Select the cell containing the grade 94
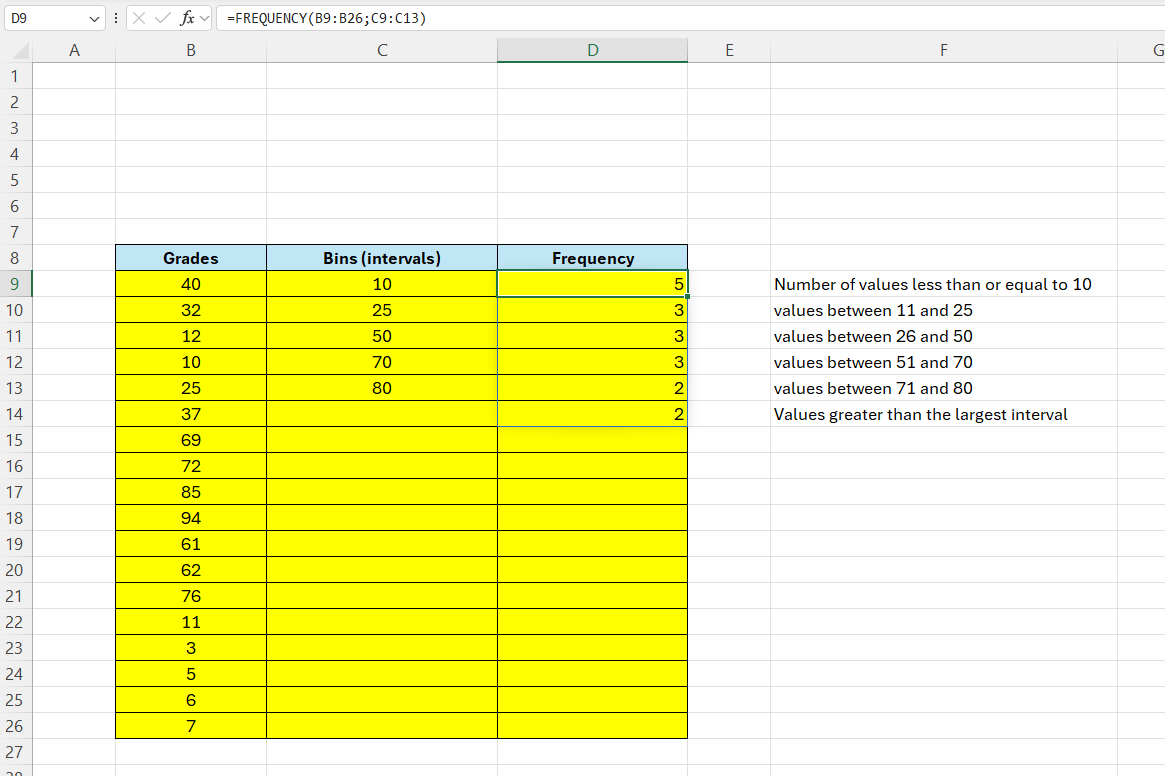1165x776 pixels. click(x=190, y=518)
